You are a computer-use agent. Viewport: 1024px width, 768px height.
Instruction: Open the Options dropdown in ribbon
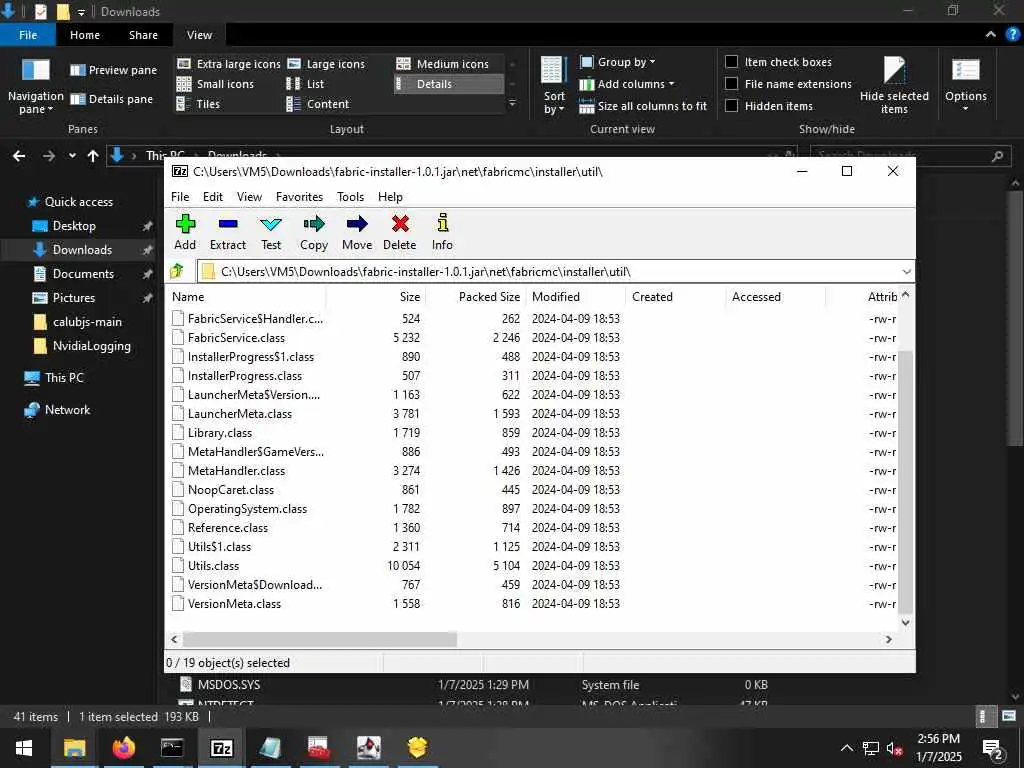[x=966, y=85]
